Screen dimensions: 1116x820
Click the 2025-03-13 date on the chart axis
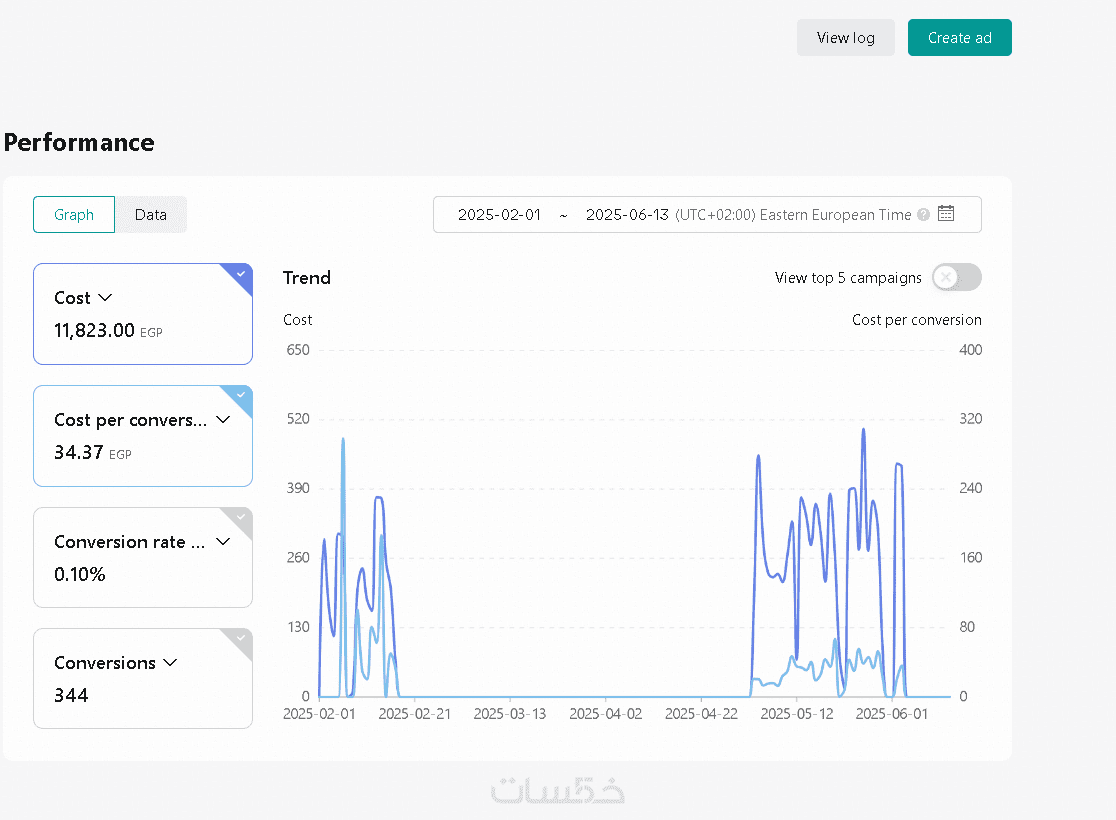pyautogui.click(x=509, y=714)
